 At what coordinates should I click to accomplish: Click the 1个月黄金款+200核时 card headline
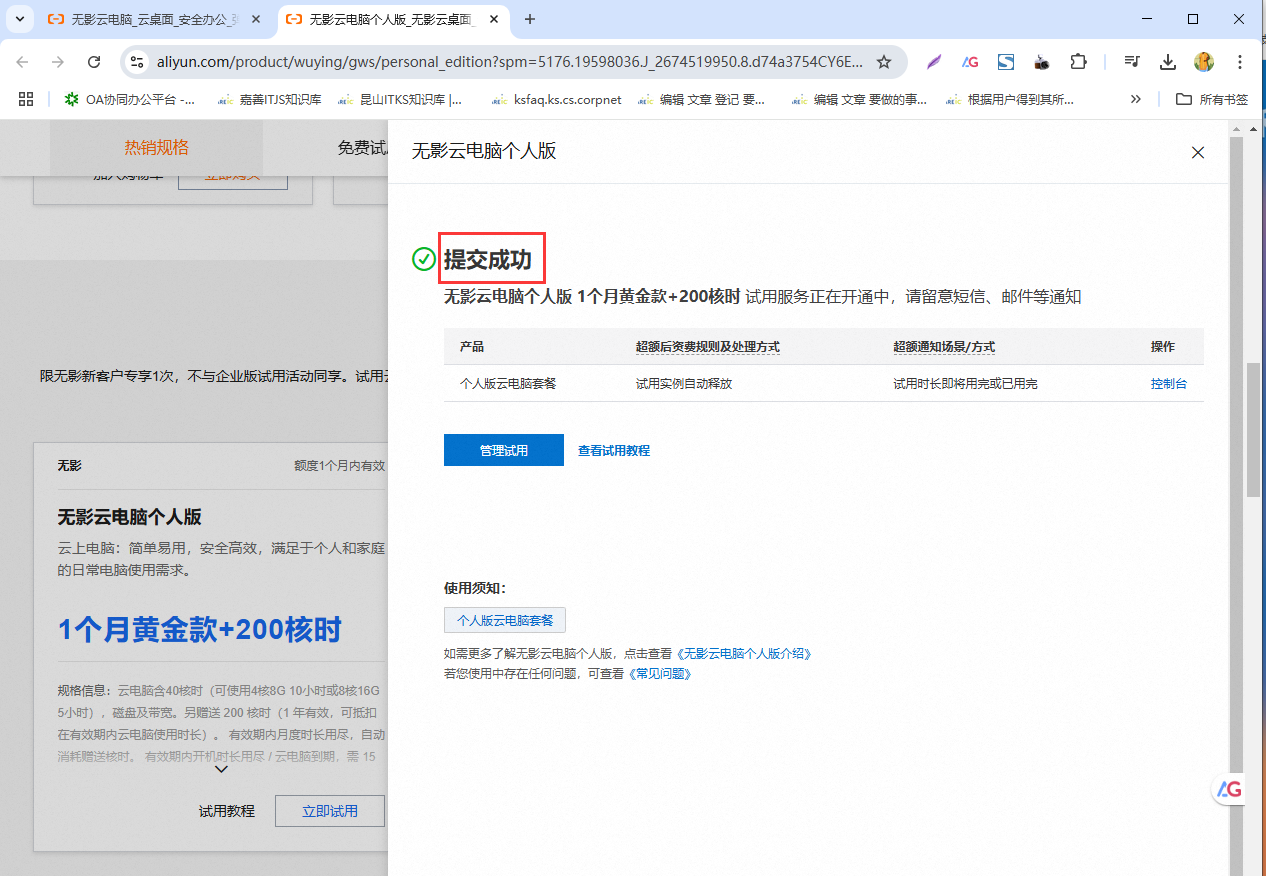tap(200, 630)
